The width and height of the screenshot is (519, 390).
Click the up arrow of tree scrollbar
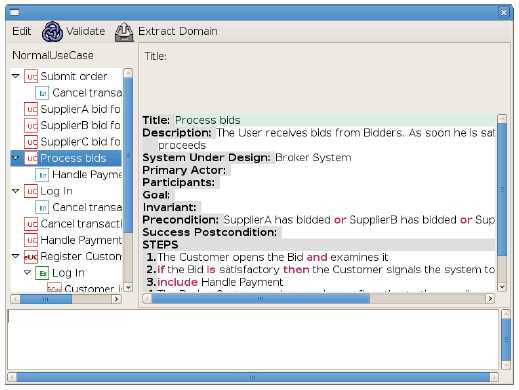coord(128,73)
